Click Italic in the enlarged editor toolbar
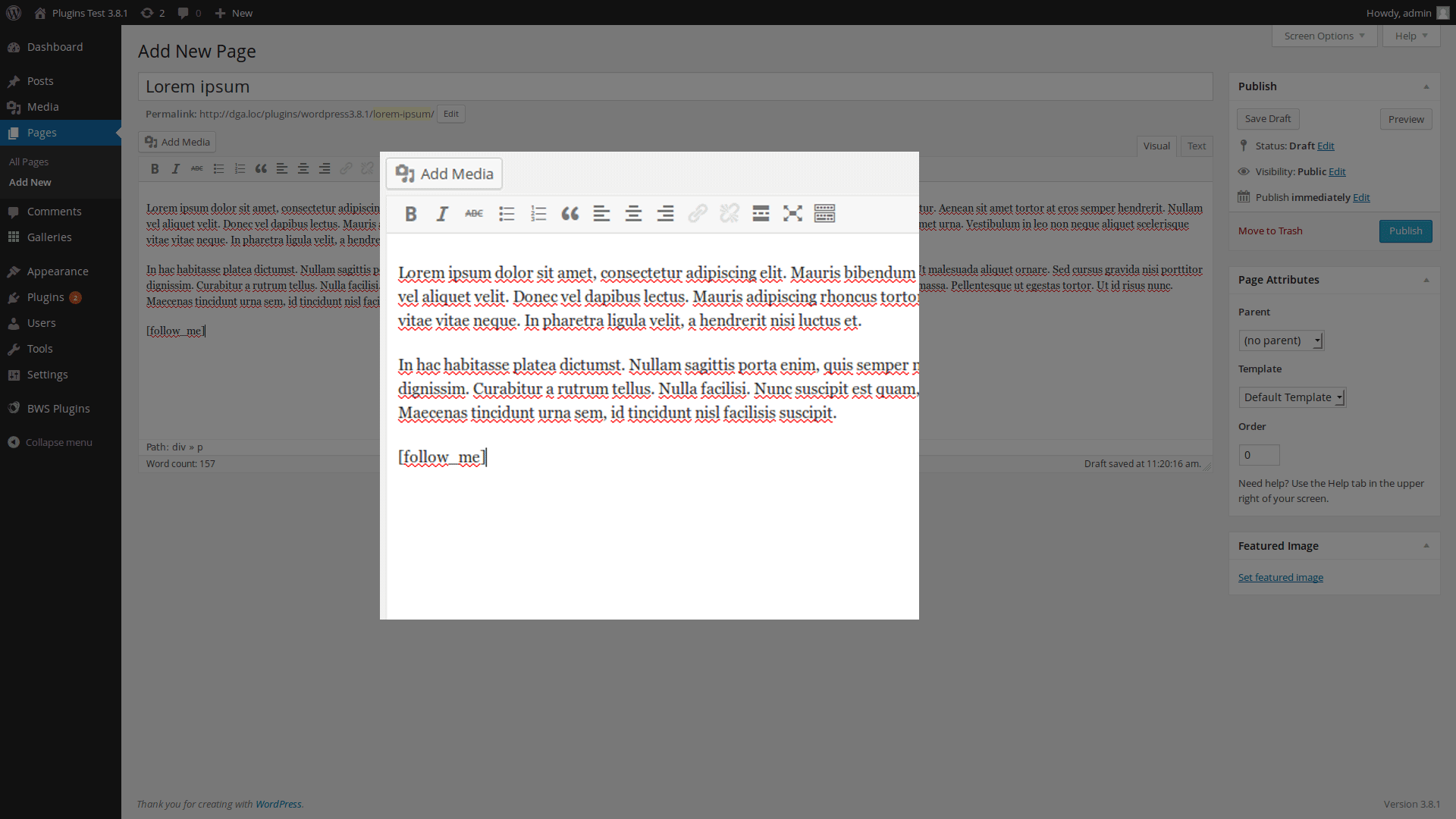1456x819 pixels. (x=442, y=214)
